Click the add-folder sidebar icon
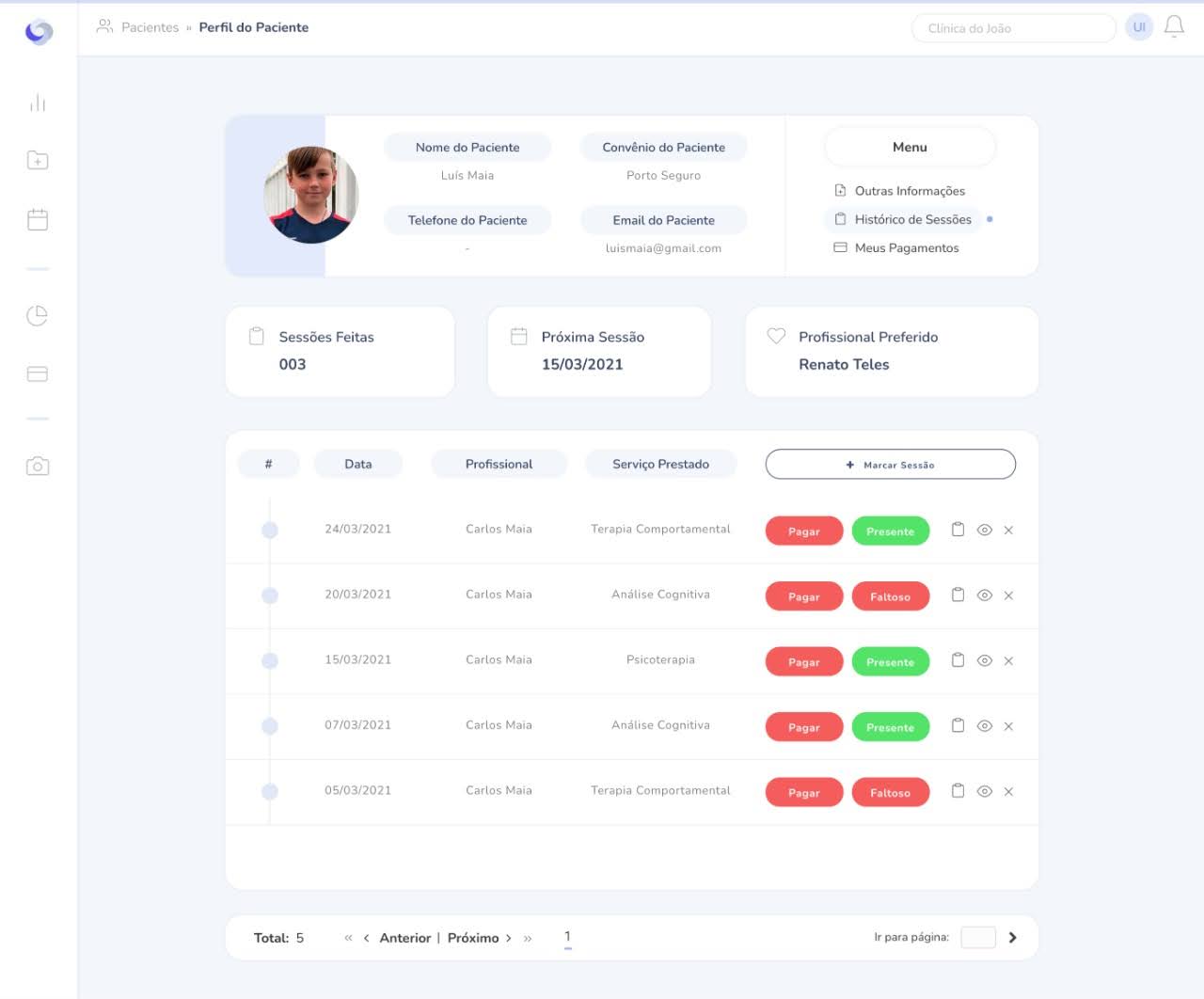 pyautogui.click(x=38, y=160)
